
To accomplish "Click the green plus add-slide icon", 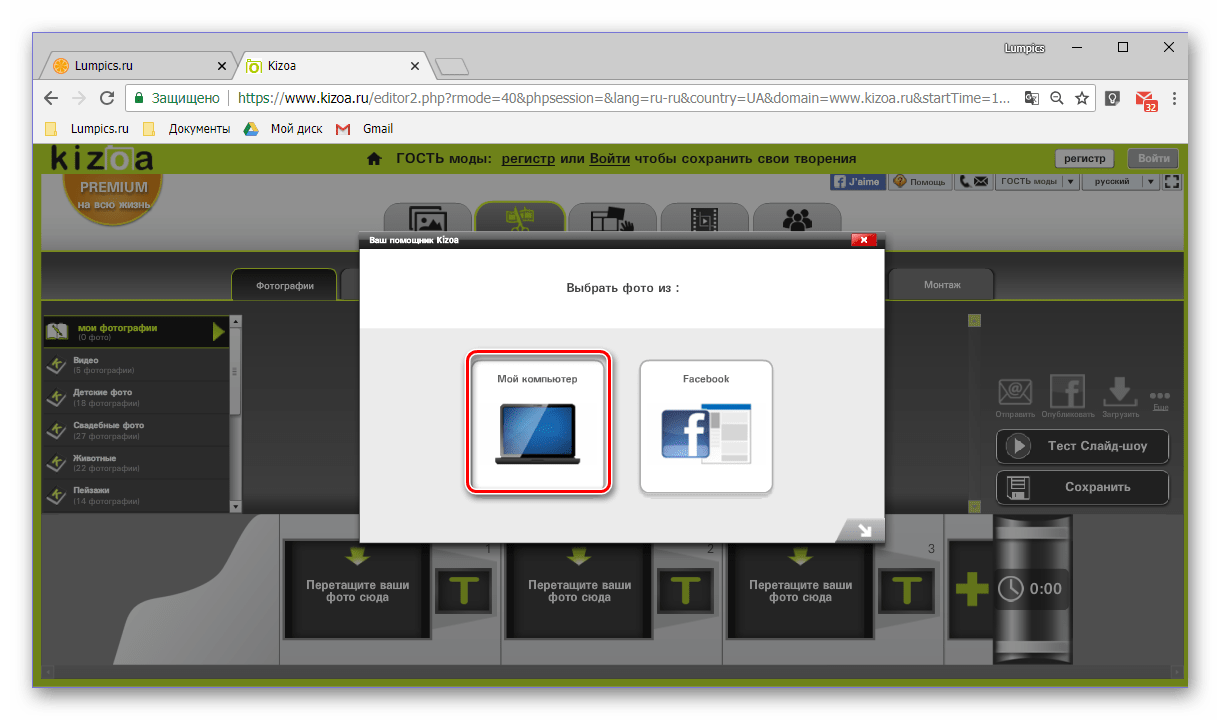I will pyautogui.click(x=971, y=590).
